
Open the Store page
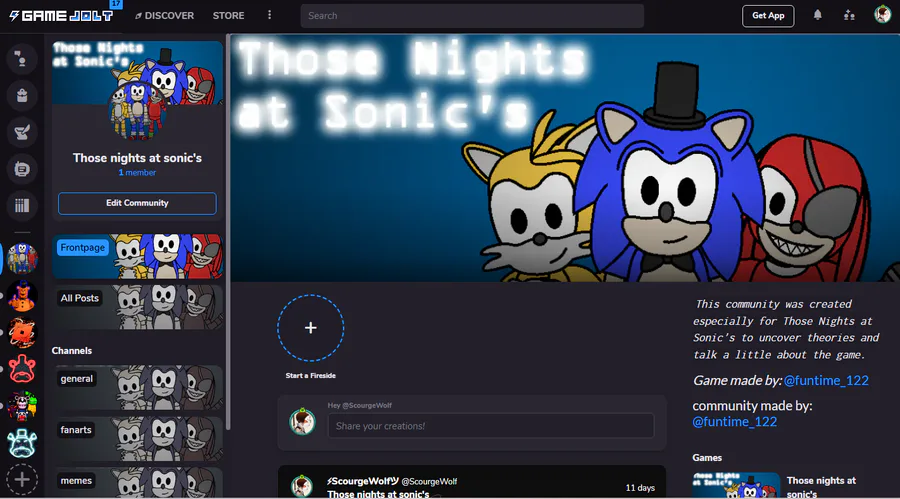pyautogui.click(x=228, y=16)
